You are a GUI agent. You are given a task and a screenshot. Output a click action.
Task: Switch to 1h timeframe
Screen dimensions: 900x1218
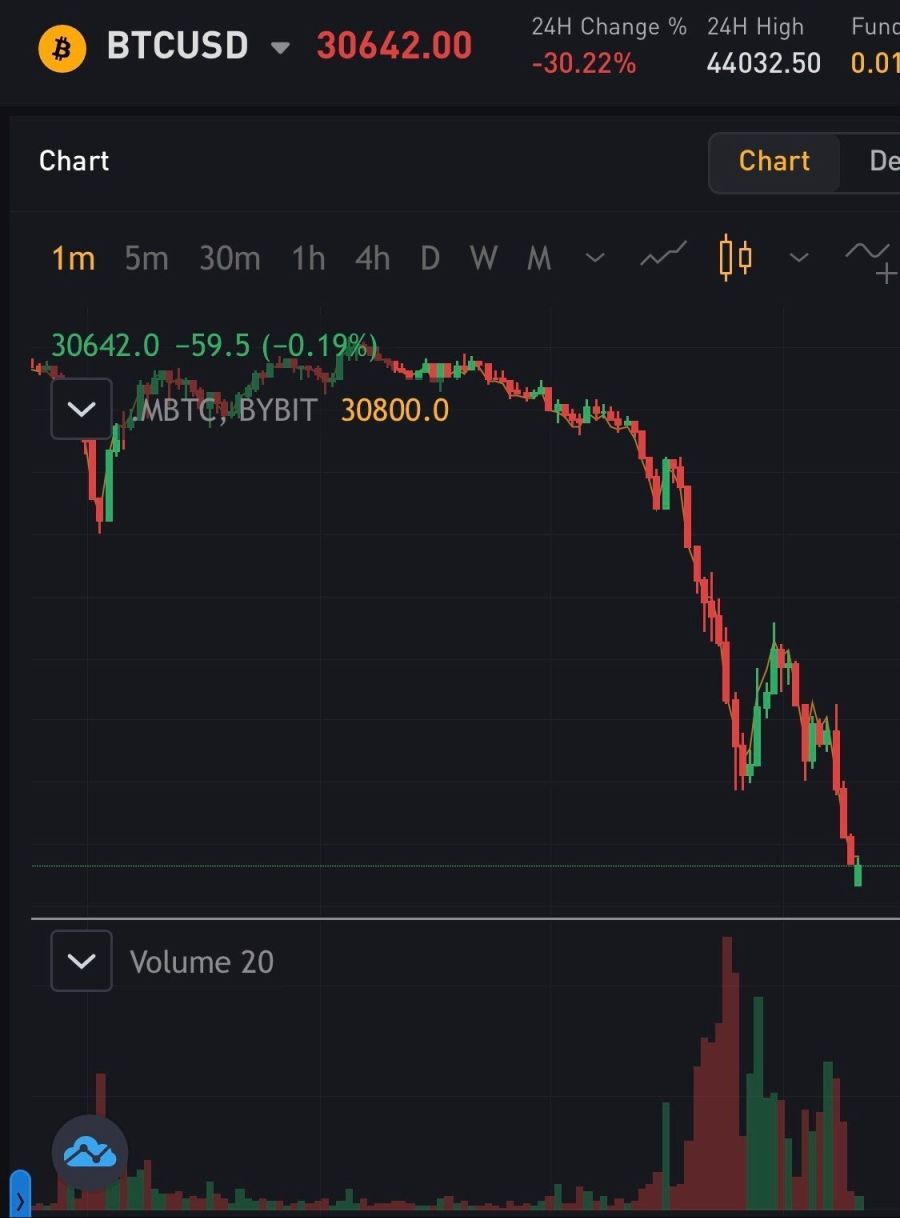click(308, 259)
